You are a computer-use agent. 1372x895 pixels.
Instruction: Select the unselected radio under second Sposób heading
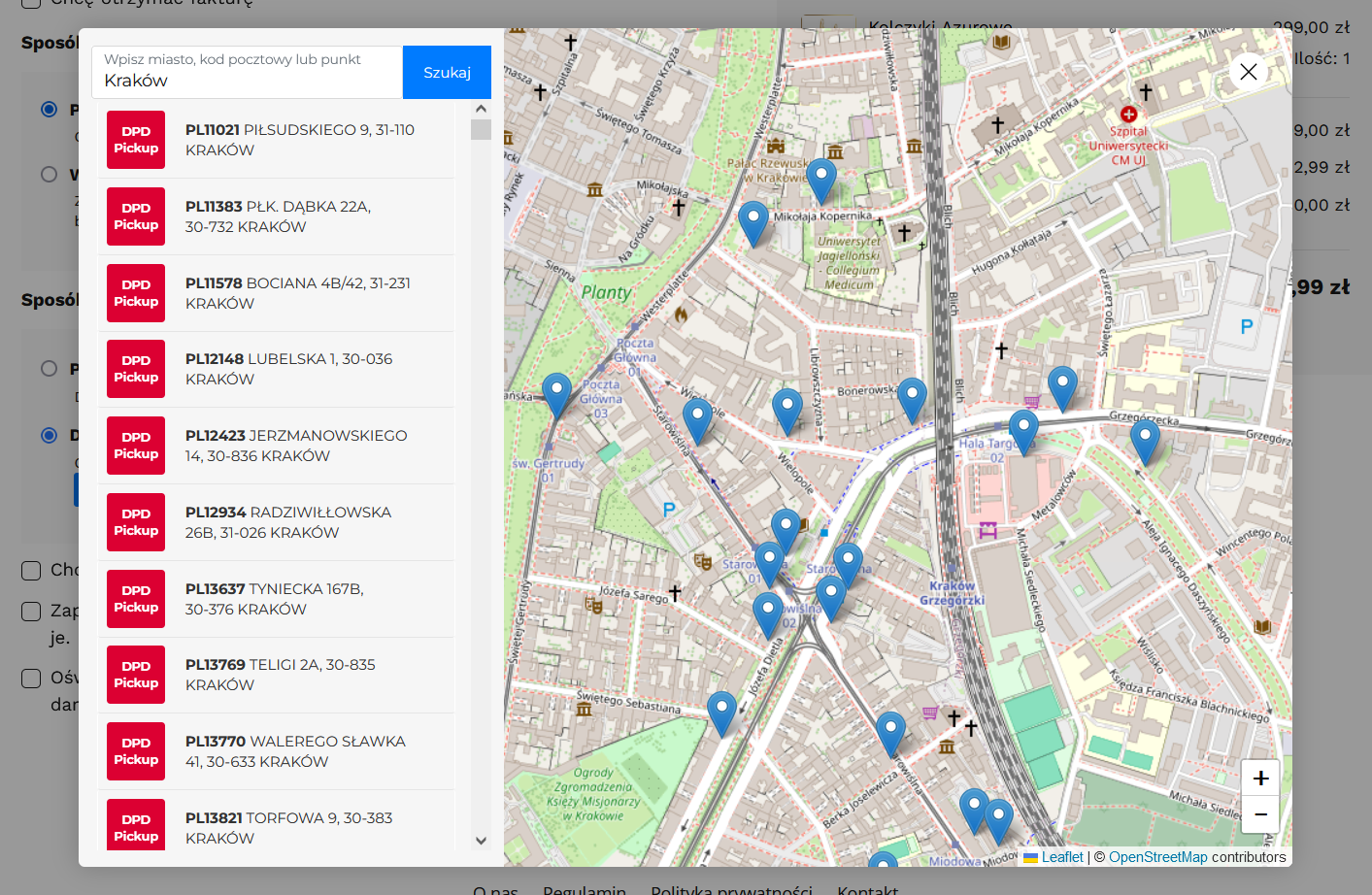pyautogui.click(x=50, y=369)
